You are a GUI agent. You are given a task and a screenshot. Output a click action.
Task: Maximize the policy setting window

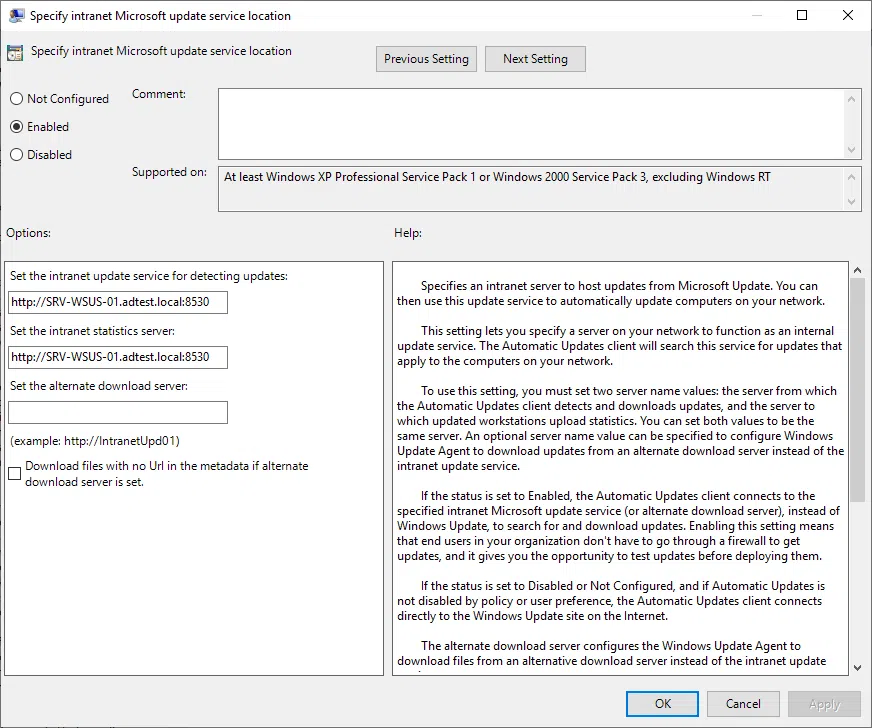(x=802, y=16)
